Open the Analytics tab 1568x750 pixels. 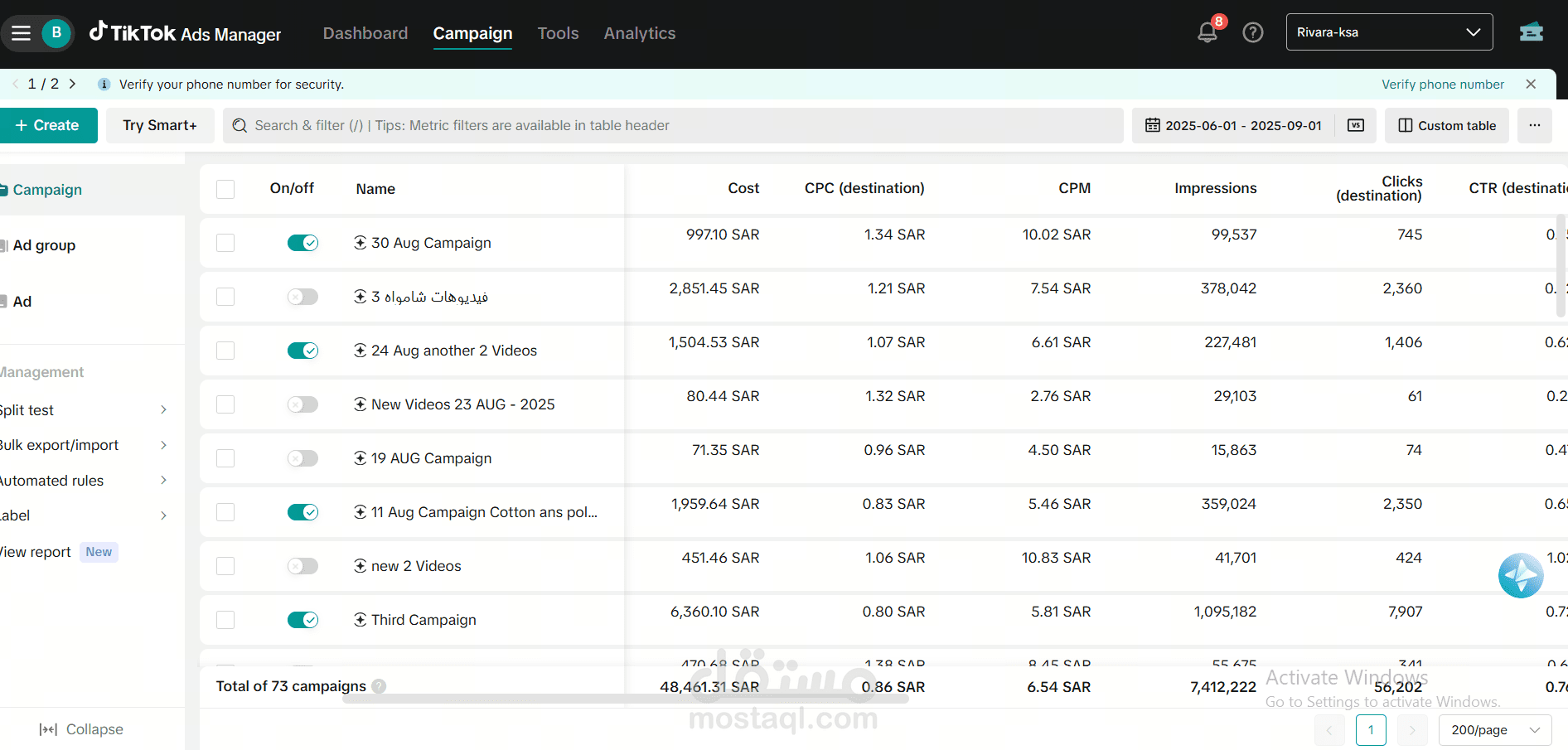pyautogui.click(x=640, y=33)
